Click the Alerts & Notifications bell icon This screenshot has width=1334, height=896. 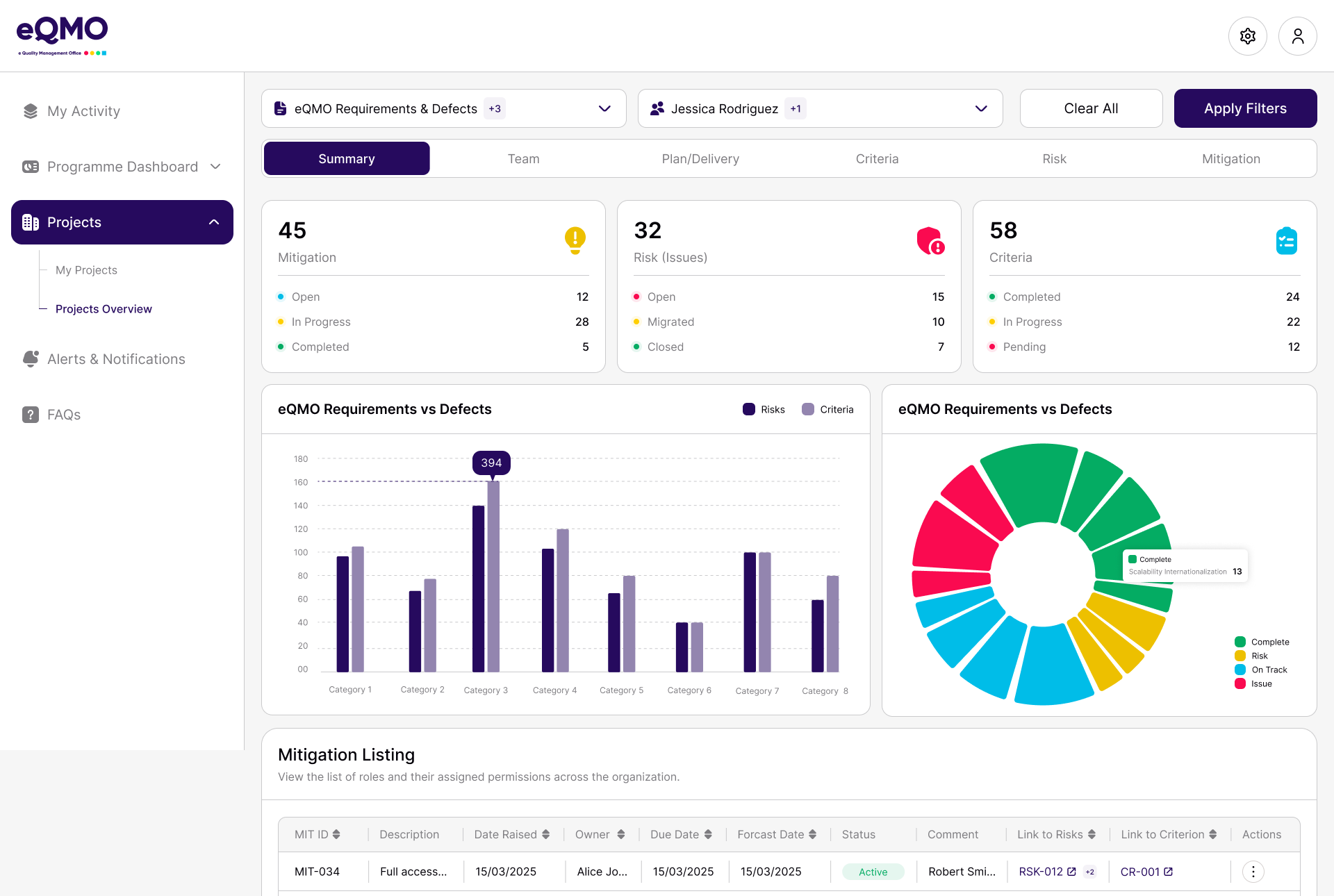31,359
